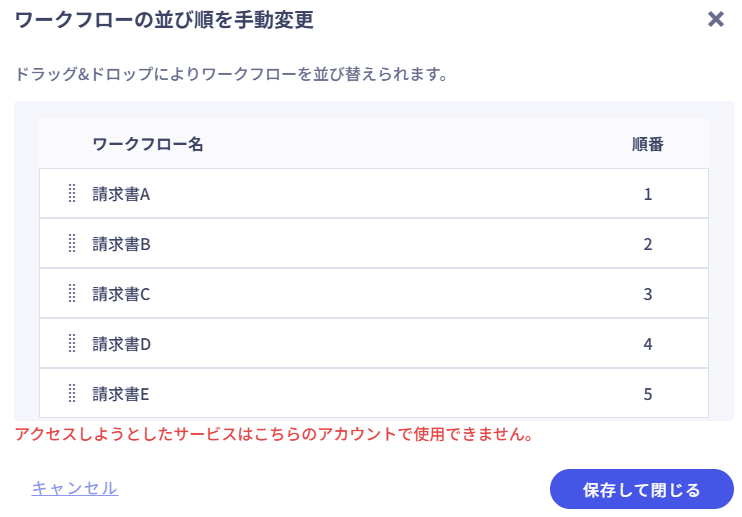Click the drag handle for 請求書D
Screen dimensions: 742x517
coord(72,344)
